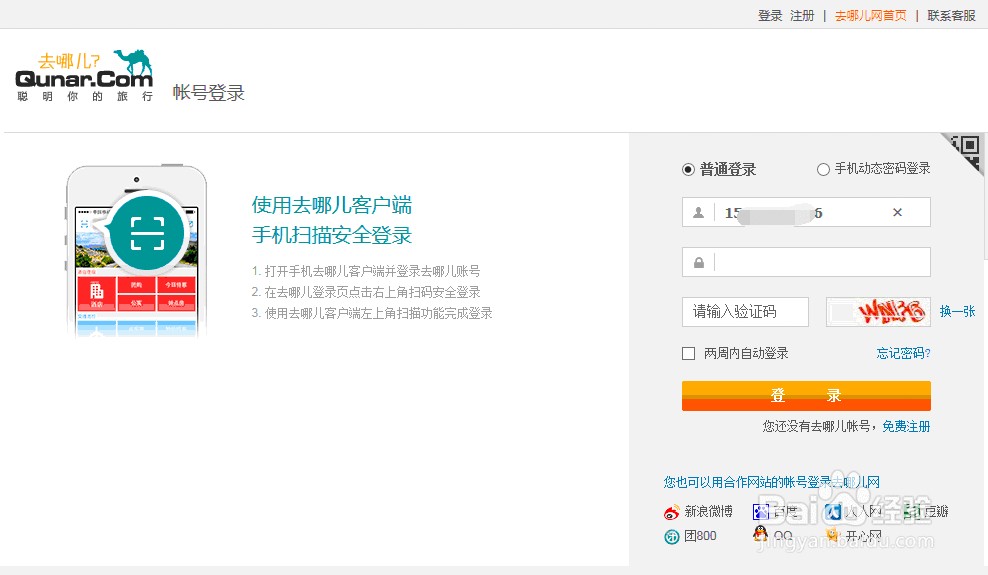Open the QR code login corner icon
This screenshot has height=575, width=988.
[x=965, y=150]
